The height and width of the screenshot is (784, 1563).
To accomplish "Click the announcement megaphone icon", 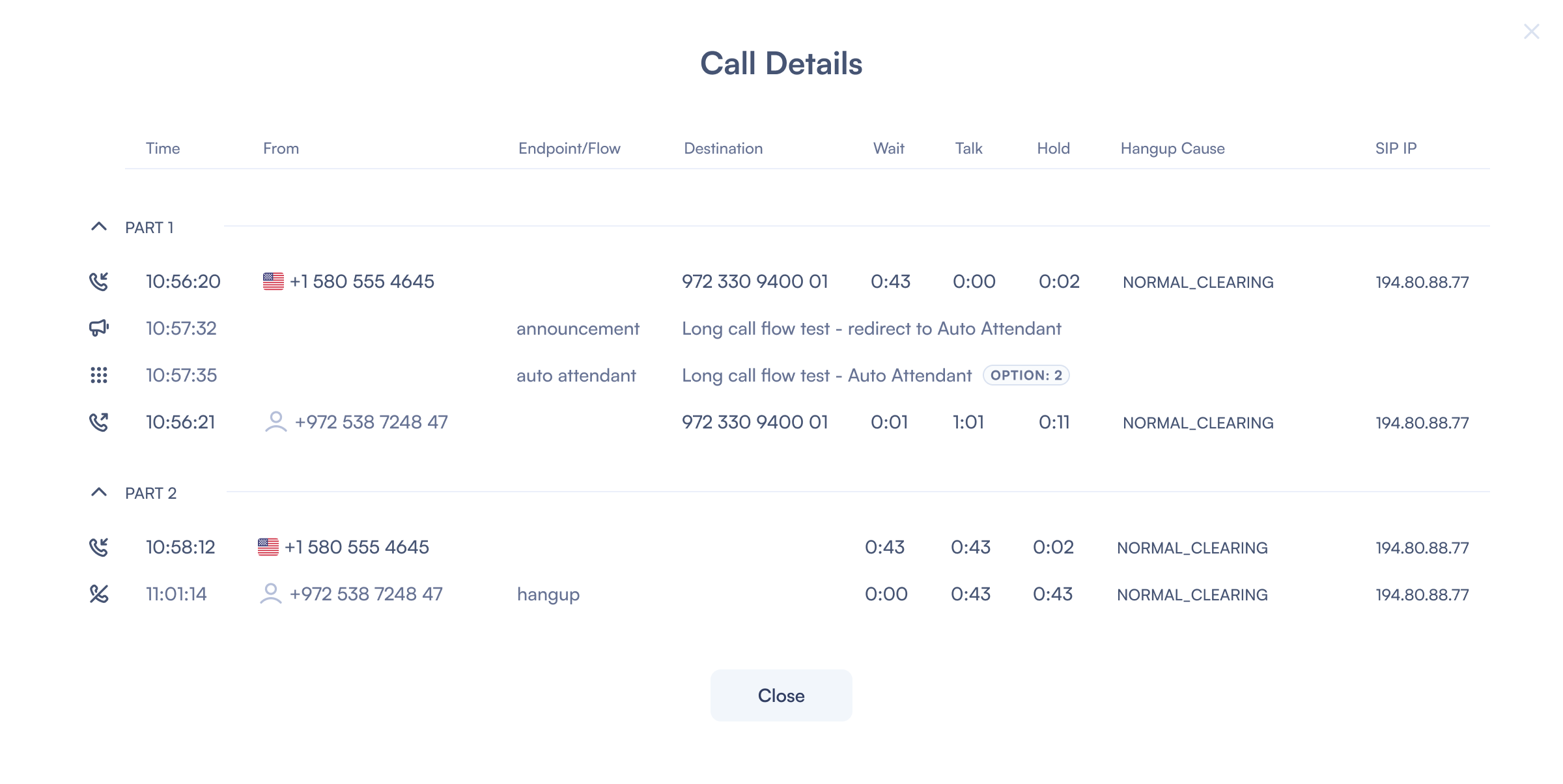I will pyautogui.click(x=98, y=328).
